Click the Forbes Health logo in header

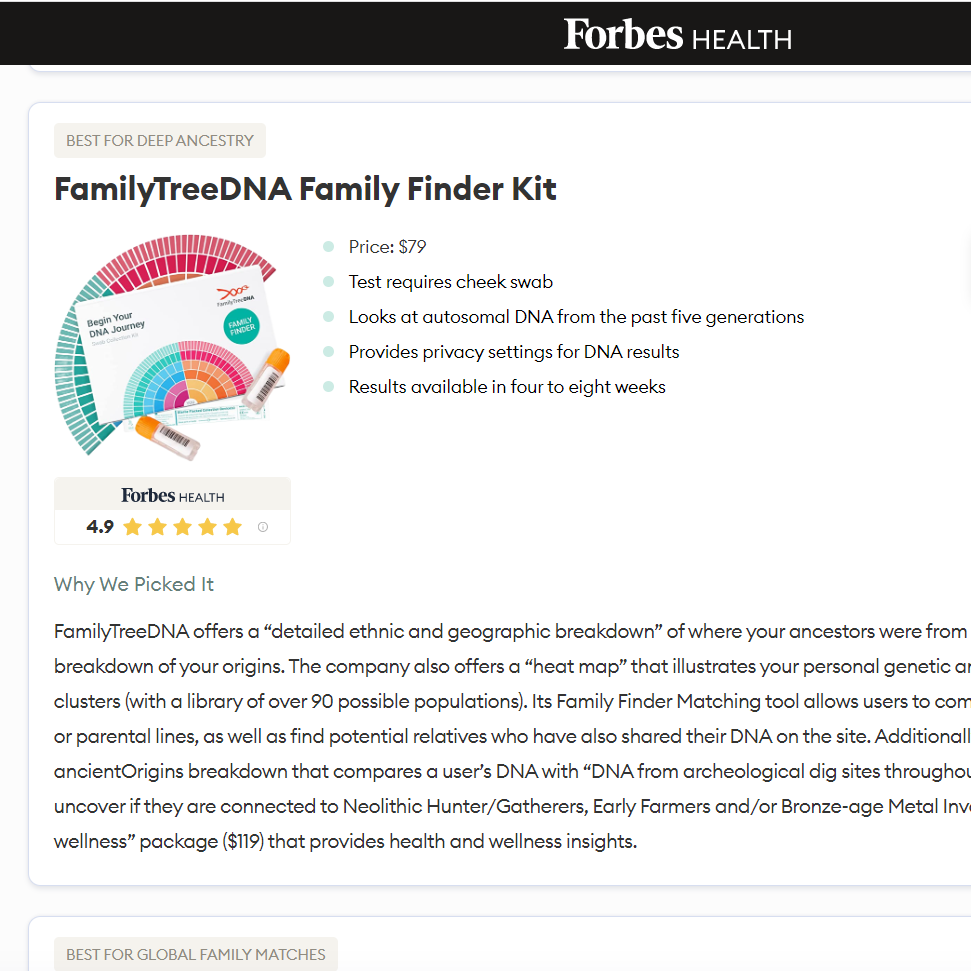tap(677, 35)
